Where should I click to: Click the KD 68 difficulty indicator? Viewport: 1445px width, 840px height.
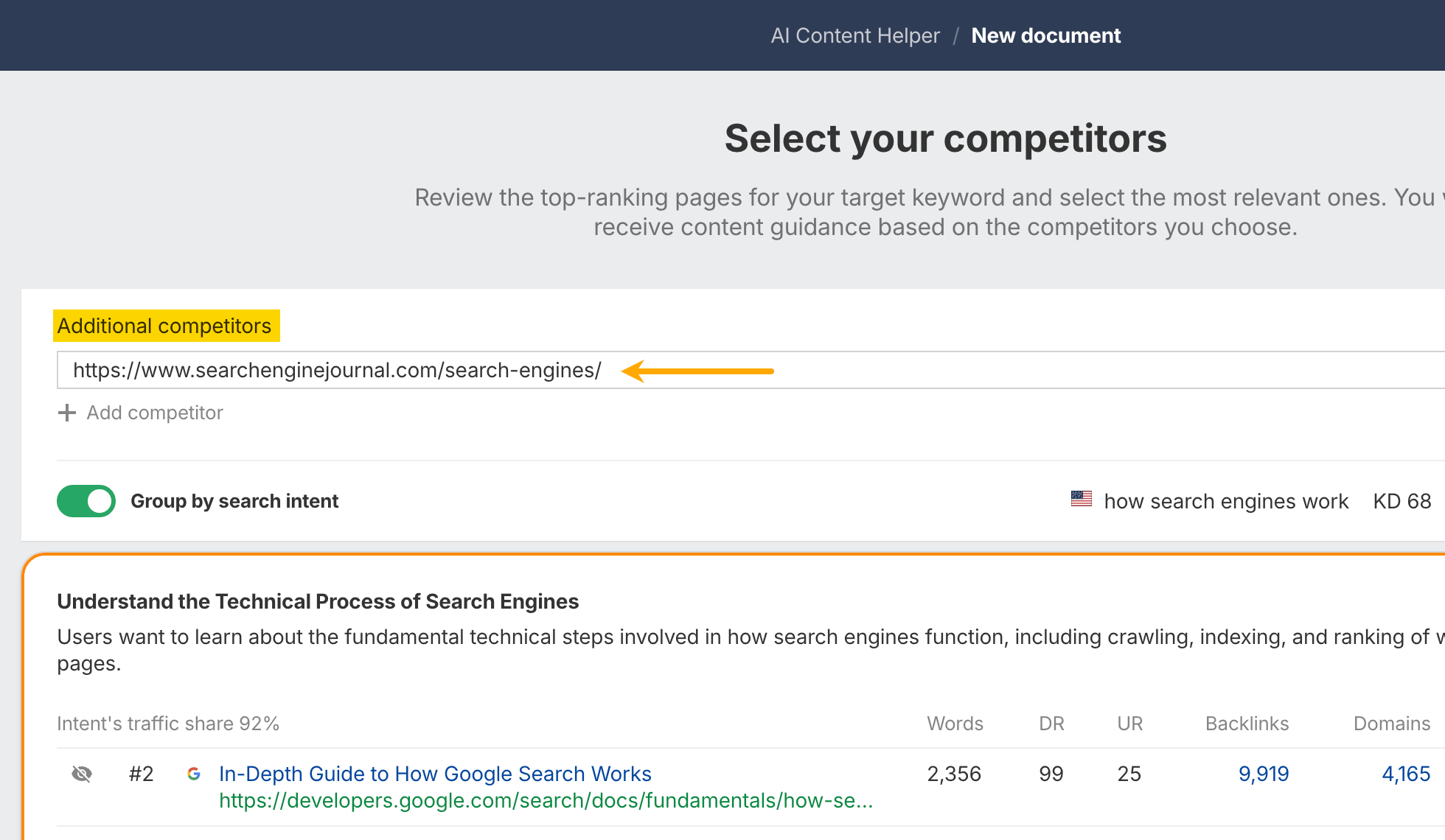click(1402, 501)
